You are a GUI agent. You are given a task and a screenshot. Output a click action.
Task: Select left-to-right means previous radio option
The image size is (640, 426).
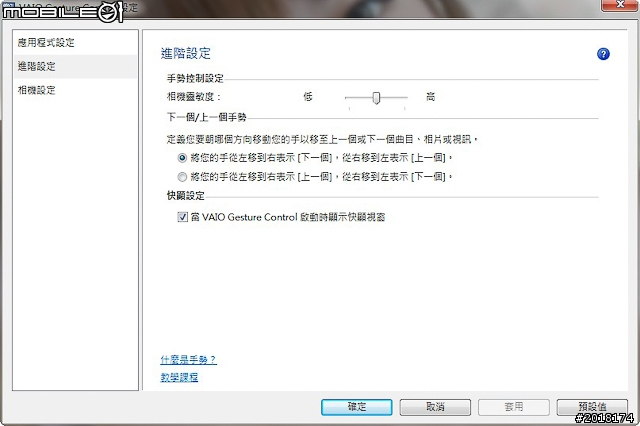coord(181,177)
